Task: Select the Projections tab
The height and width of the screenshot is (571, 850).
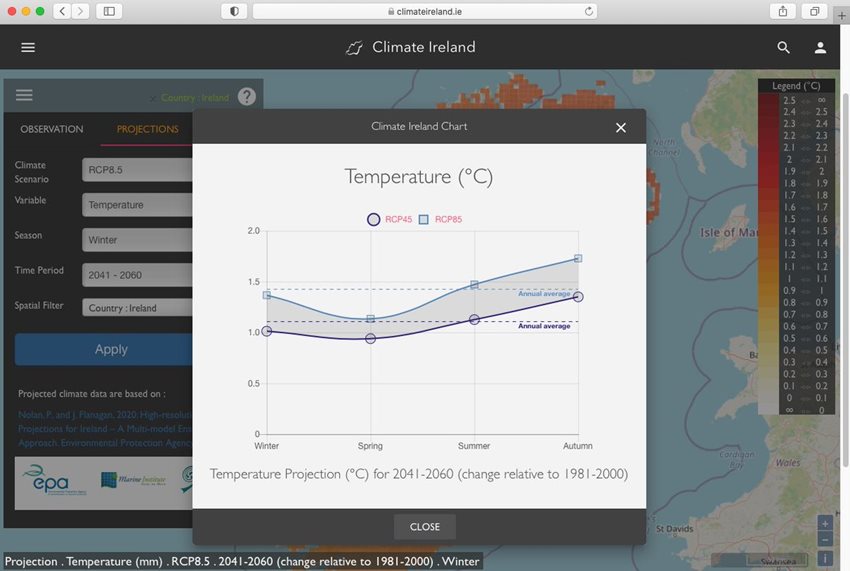Action: 147,129
